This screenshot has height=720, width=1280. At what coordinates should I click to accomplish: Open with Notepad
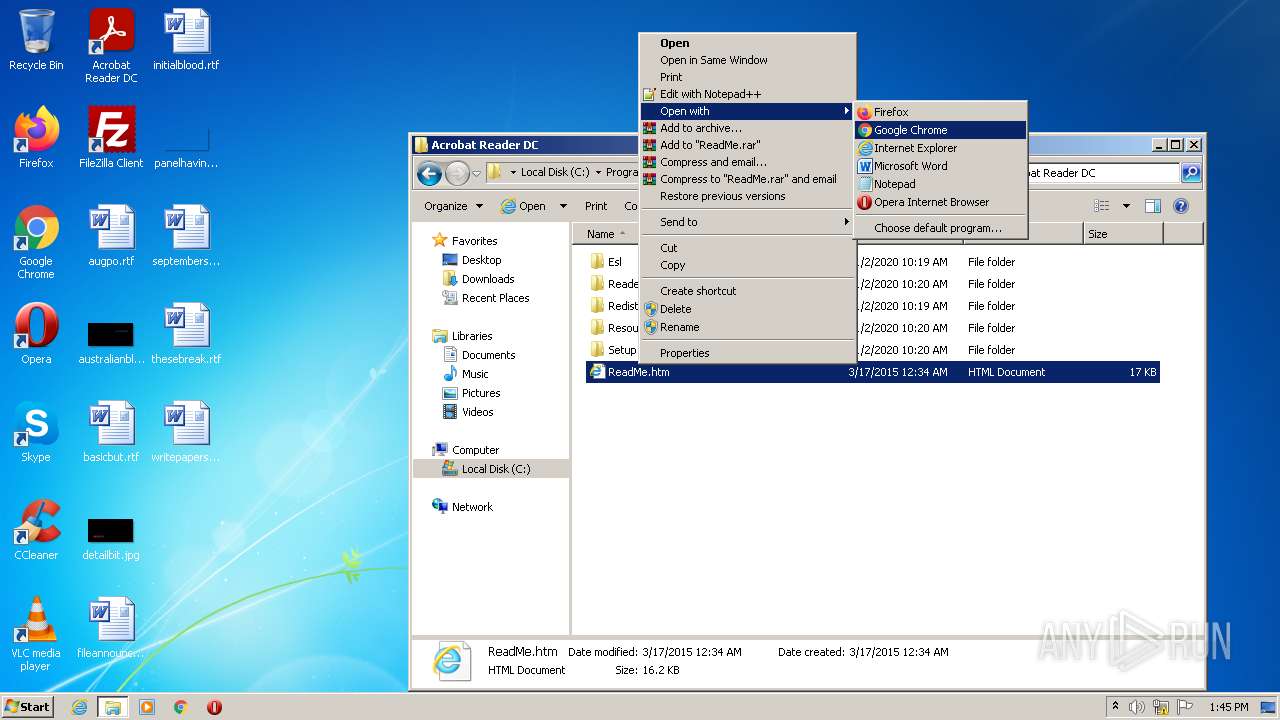click(940, 184)
